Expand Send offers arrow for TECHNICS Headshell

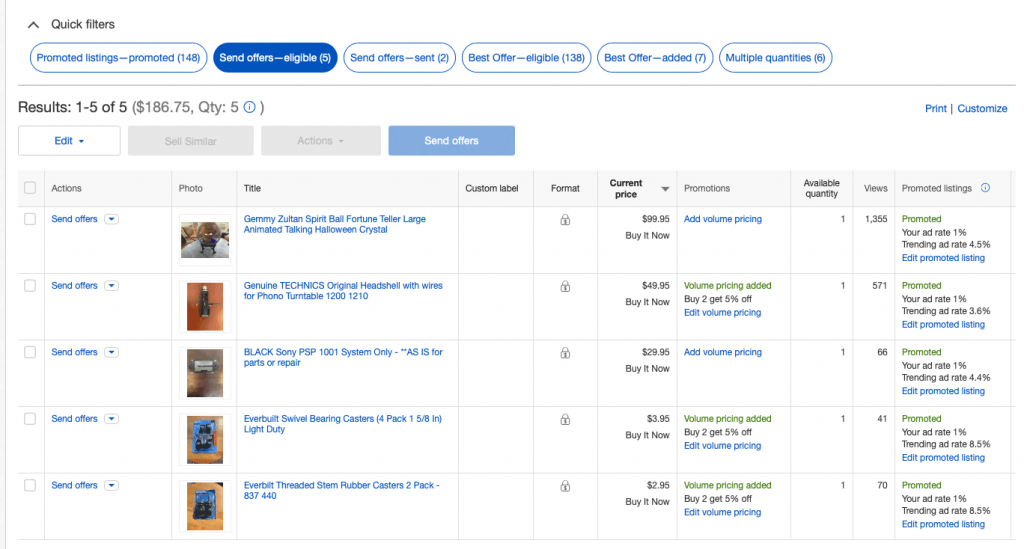[x=111, y=286]
